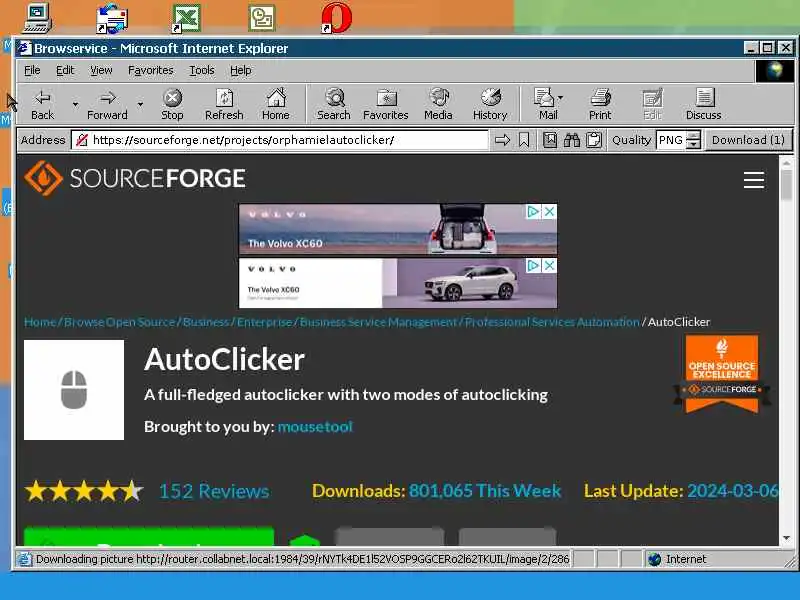Stop the page loading
This screenshot has height=600, width=800.
pos(172,105)
